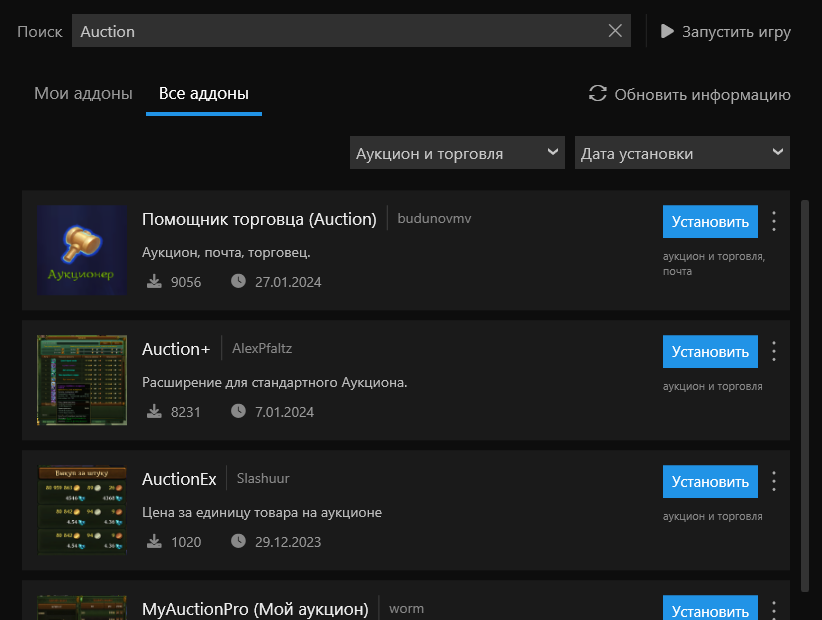
Task: Open the Дата установки sort dropdown
Action: [x=682, y=153]
